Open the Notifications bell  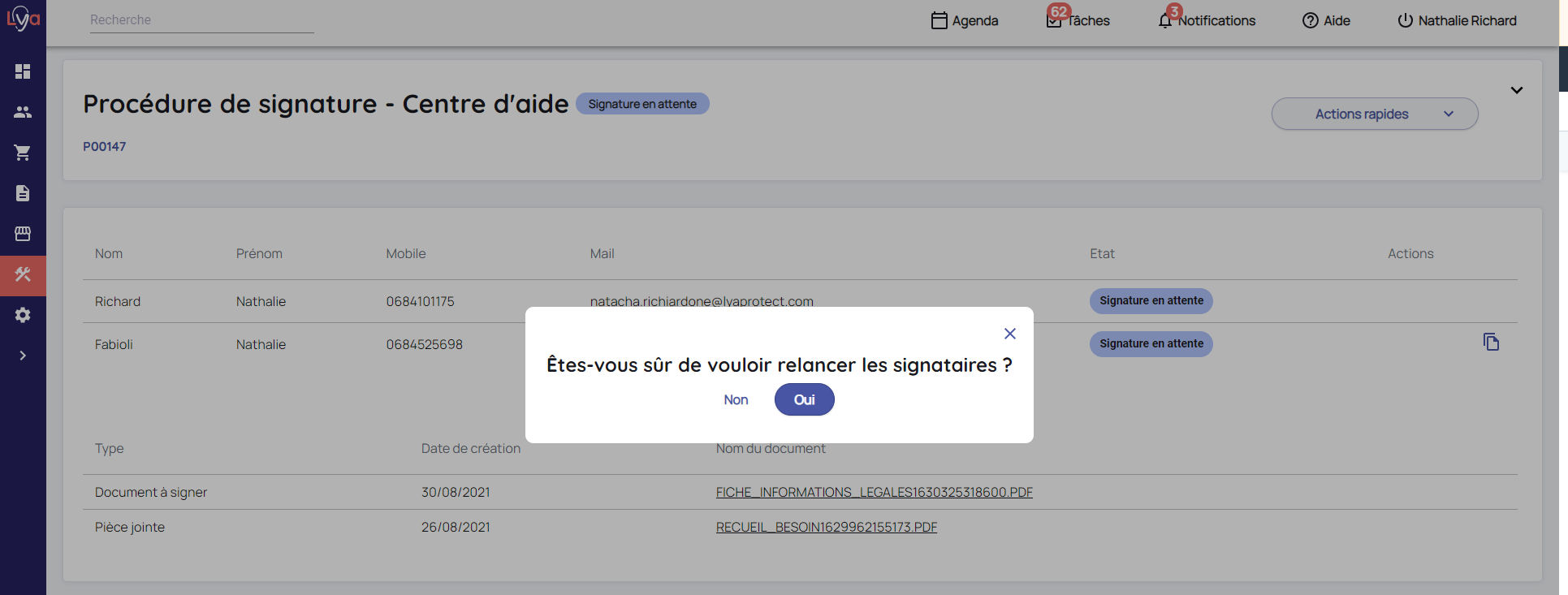1207,21
